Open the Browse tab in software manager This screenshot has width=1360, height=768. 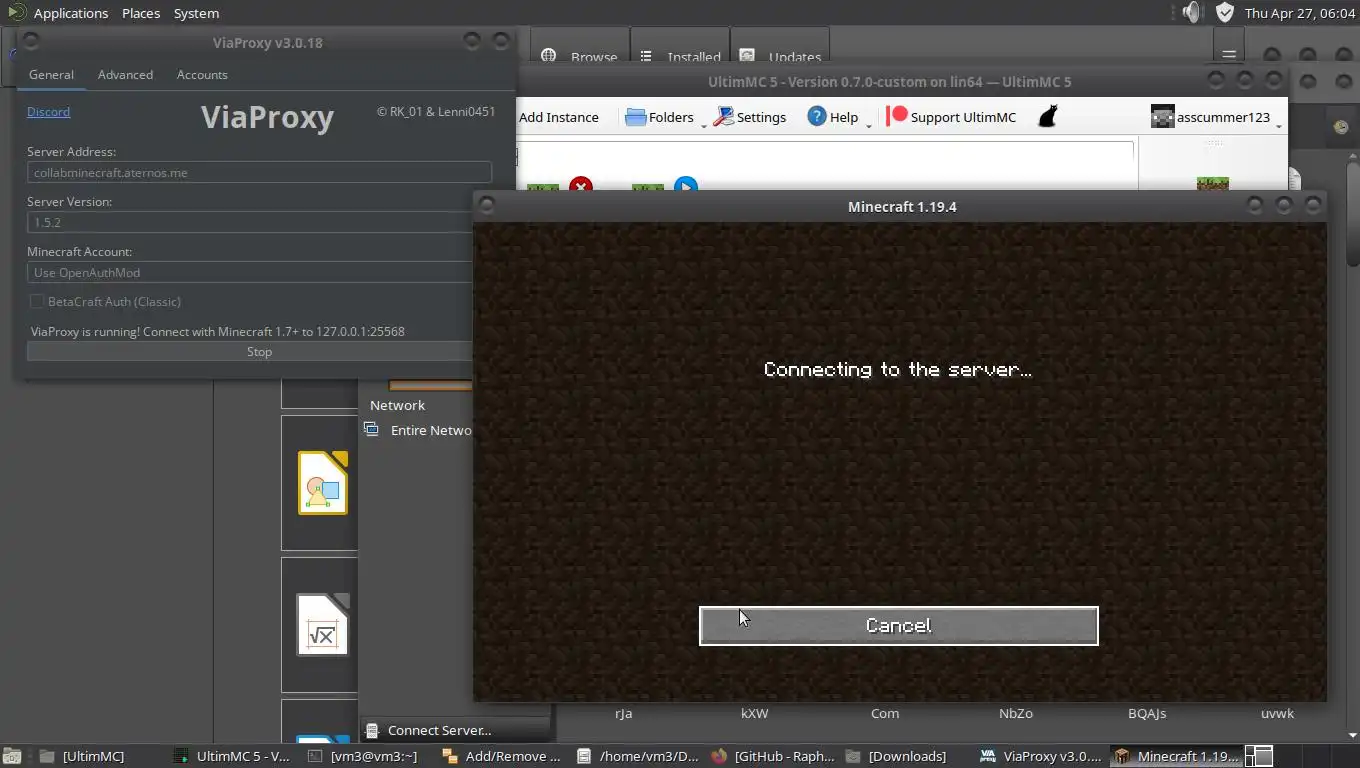click(x=580, y=57)
